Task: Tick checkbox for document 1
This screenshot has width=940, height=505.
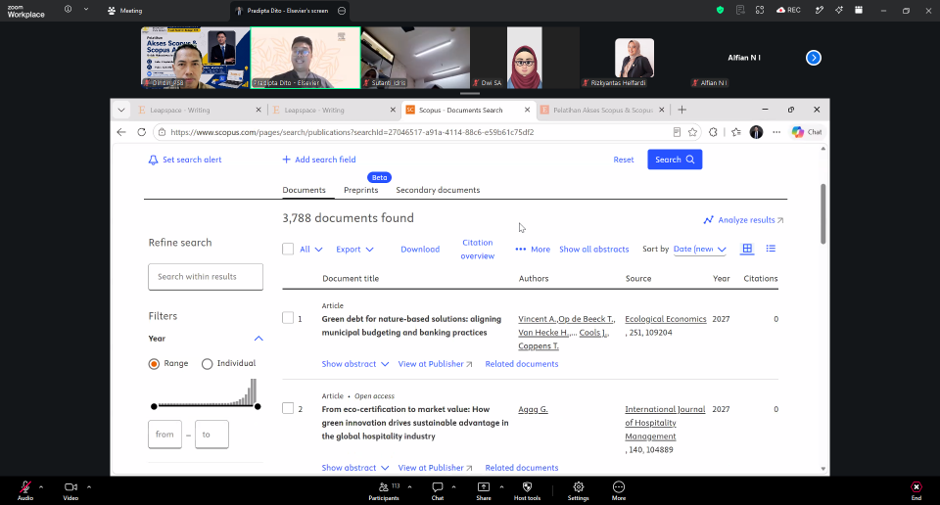Action: point(288,318)
